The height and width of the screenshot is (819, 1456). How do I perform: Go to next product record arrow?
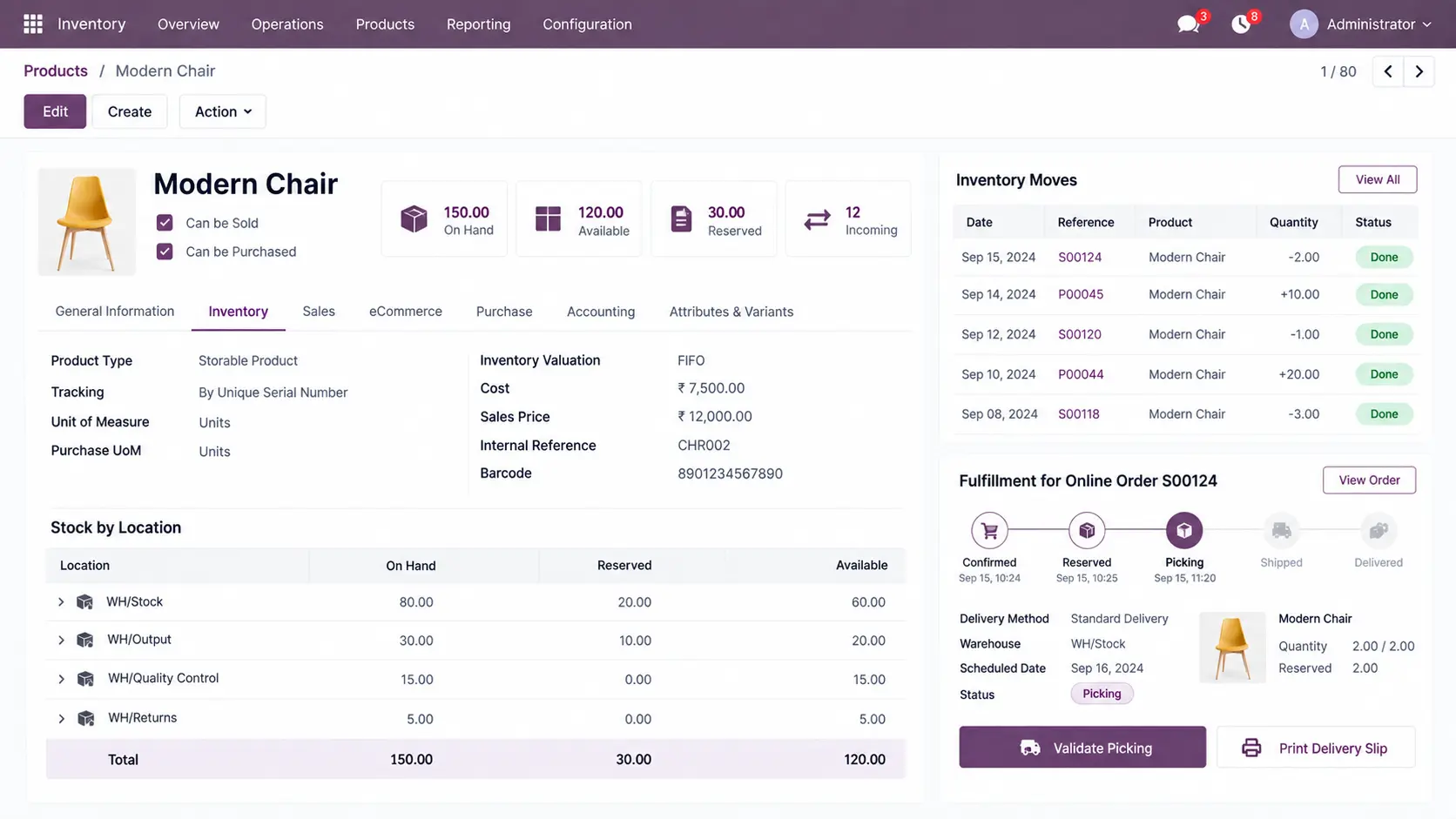point(1419,71)
